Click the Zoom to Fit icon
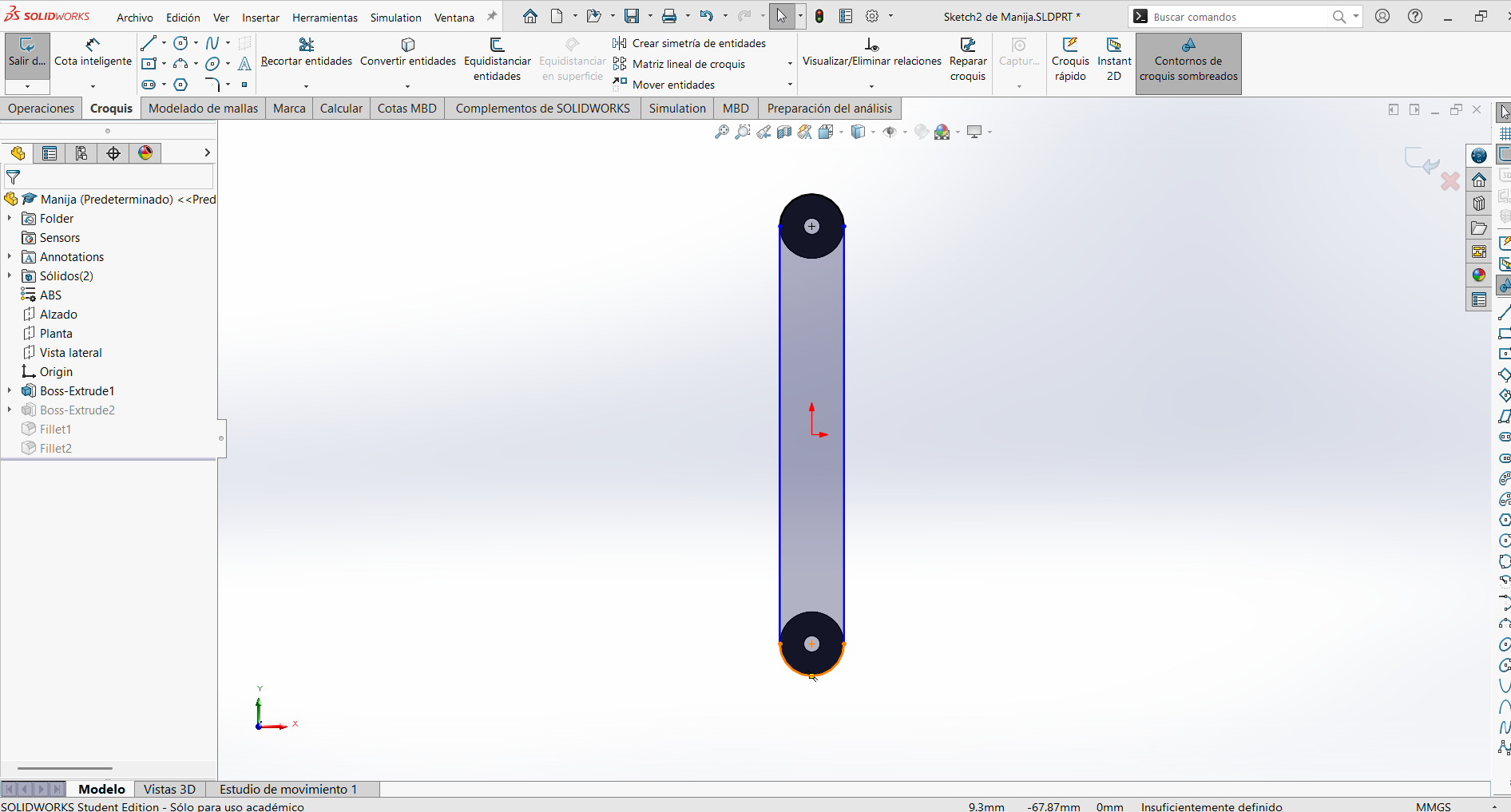The height and width of the screenshot is (812, 1511). tap(722, 132)
